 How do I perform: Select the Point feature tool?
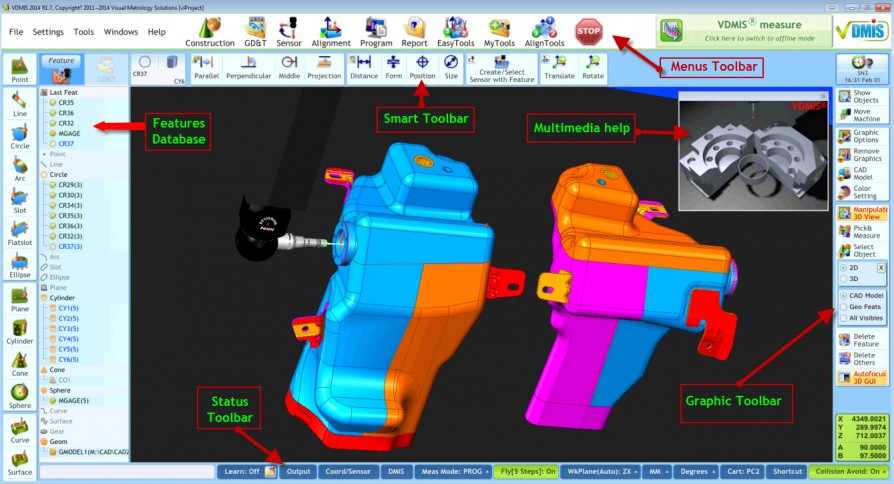[x=19, y=70]
